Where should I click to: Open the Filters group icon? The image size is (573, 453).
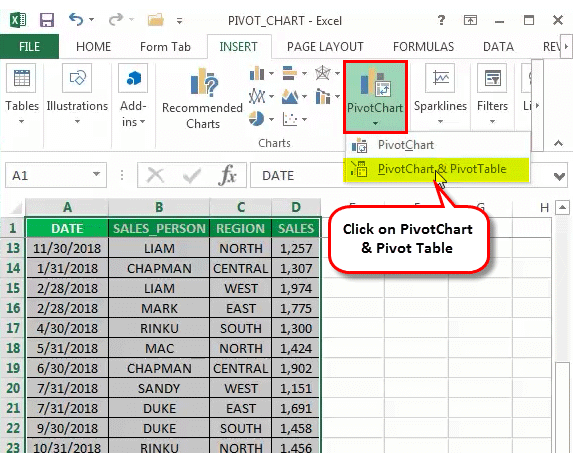tap(492, 78)
